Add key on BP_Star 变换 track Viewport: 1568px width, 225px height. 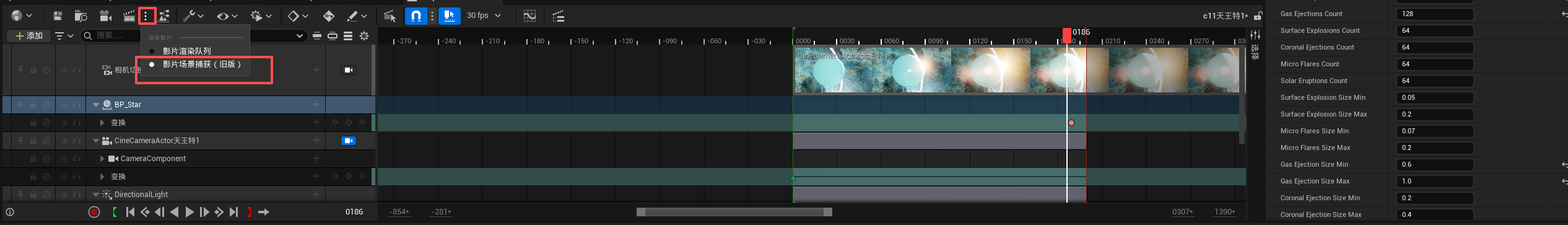click(x=349, y=123)
